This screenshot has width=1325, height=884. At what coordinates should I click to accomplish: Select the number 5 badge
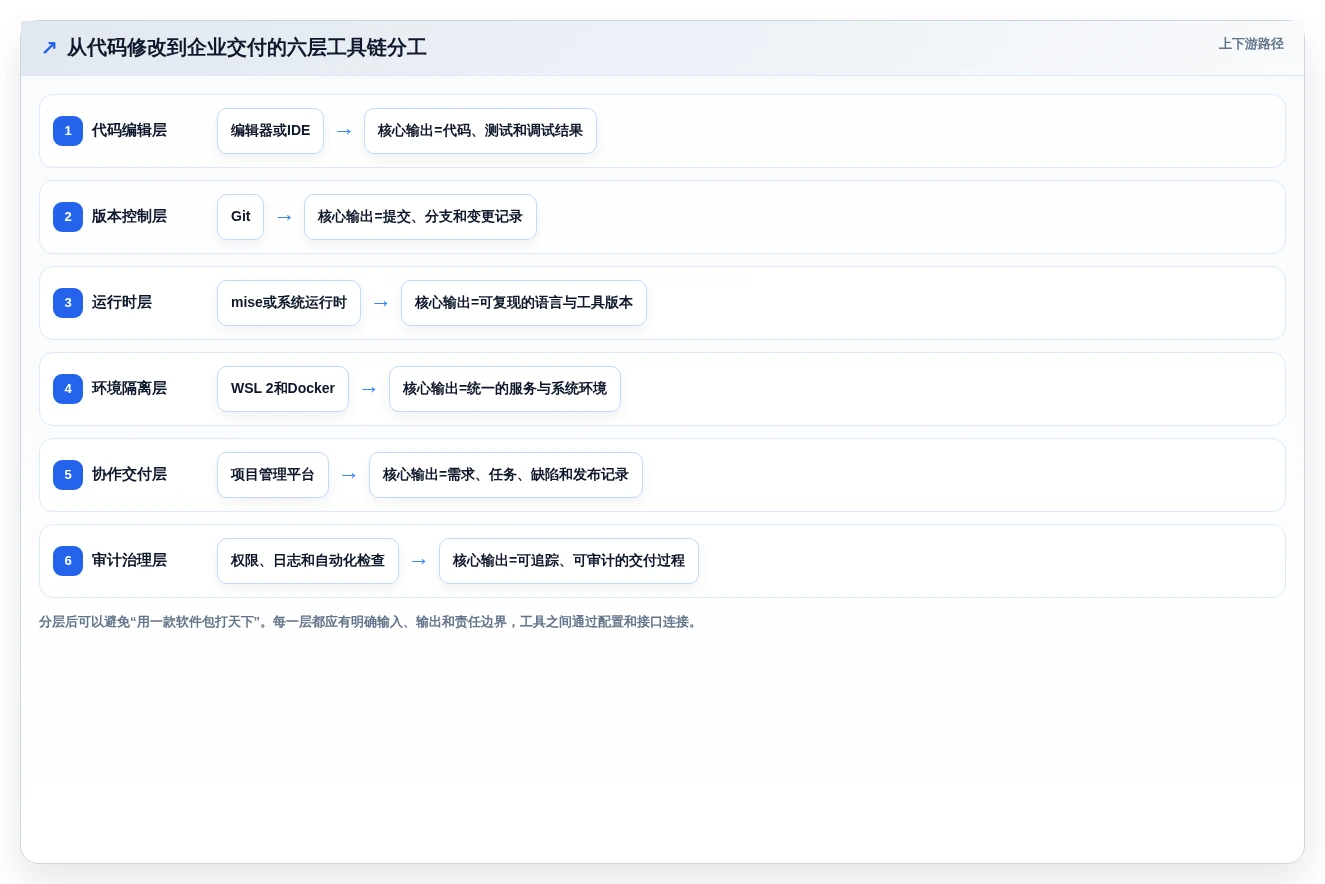coord(68,475)
